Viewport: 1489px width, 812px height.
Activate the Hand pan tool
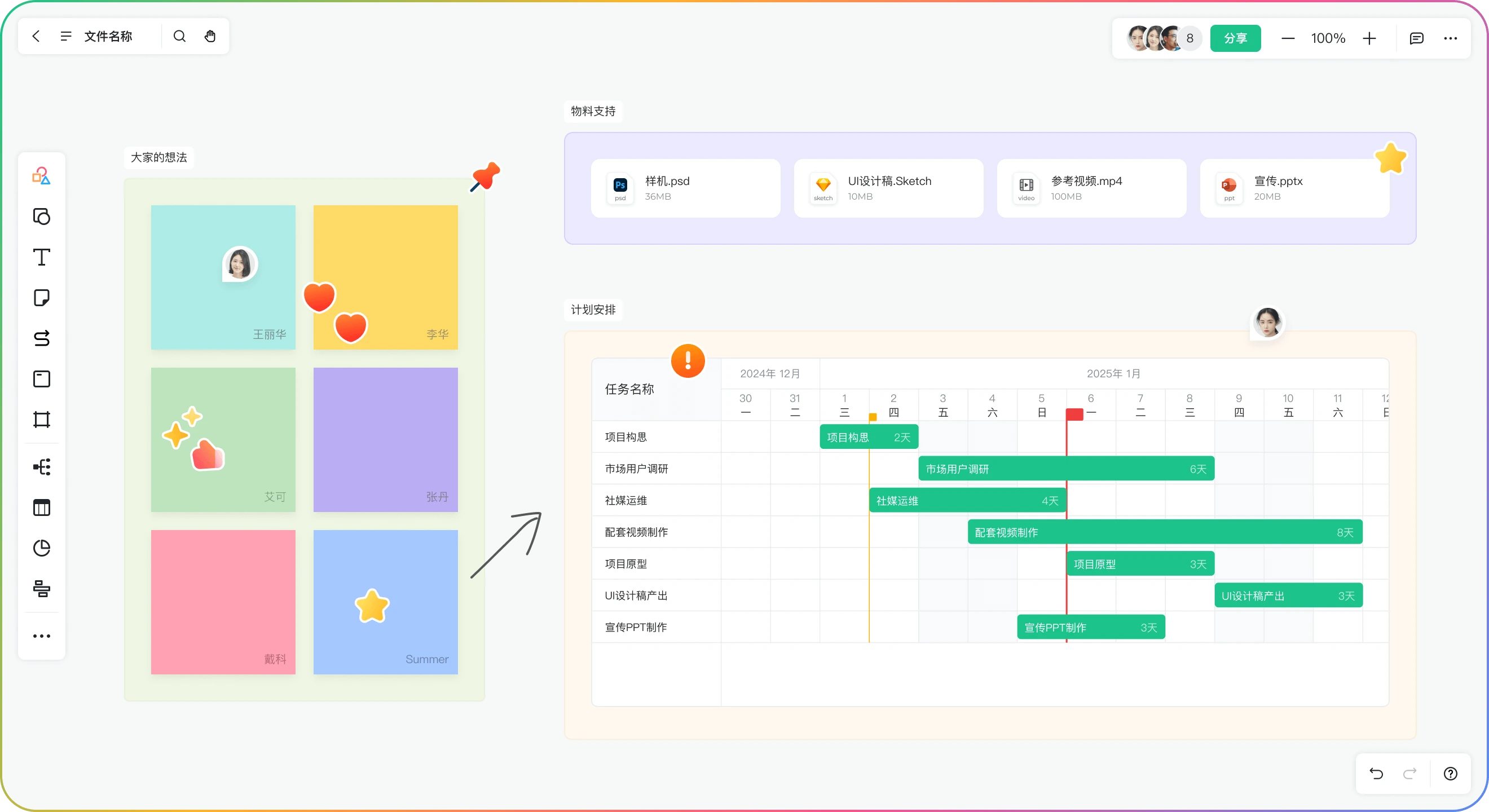[x=210, y=36]
